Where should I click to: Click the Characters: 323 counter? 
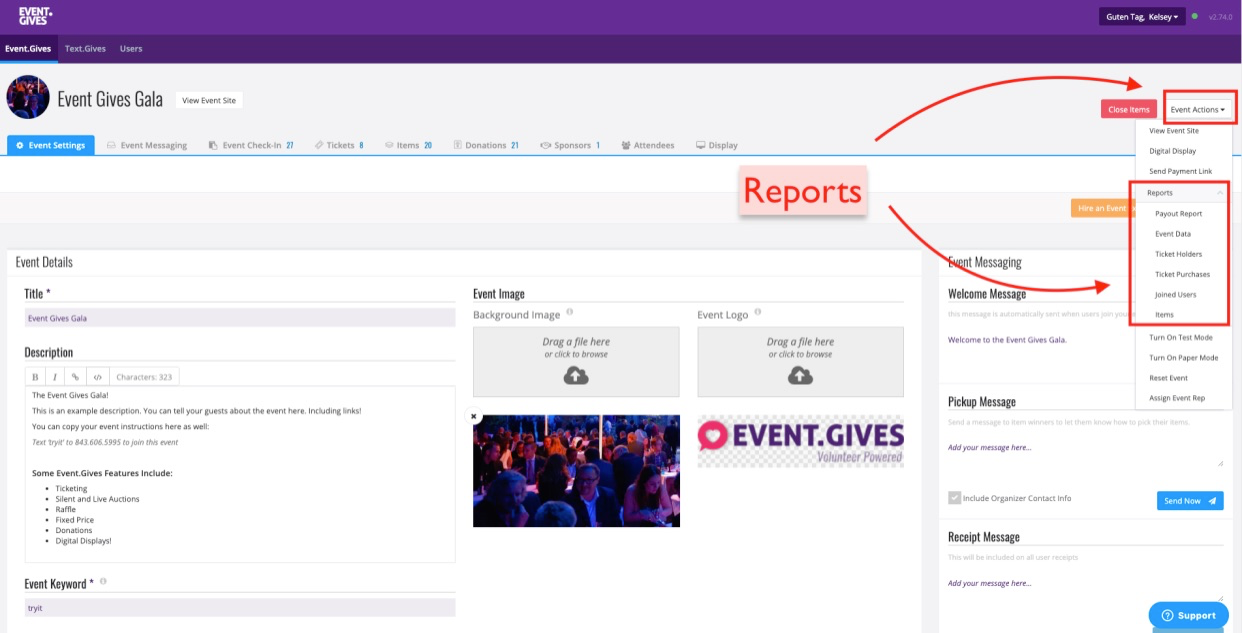(x=144, y=377)
